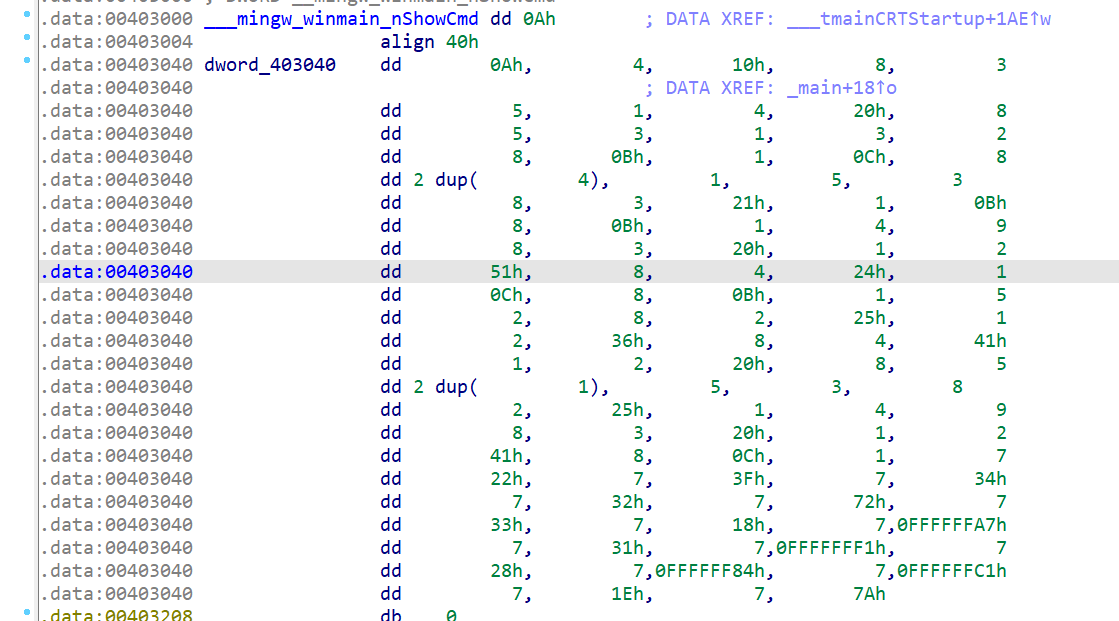
Task: Click the highlighted blue .data:00403040 address
Action: pyautogui.click(x=116, y=272)
